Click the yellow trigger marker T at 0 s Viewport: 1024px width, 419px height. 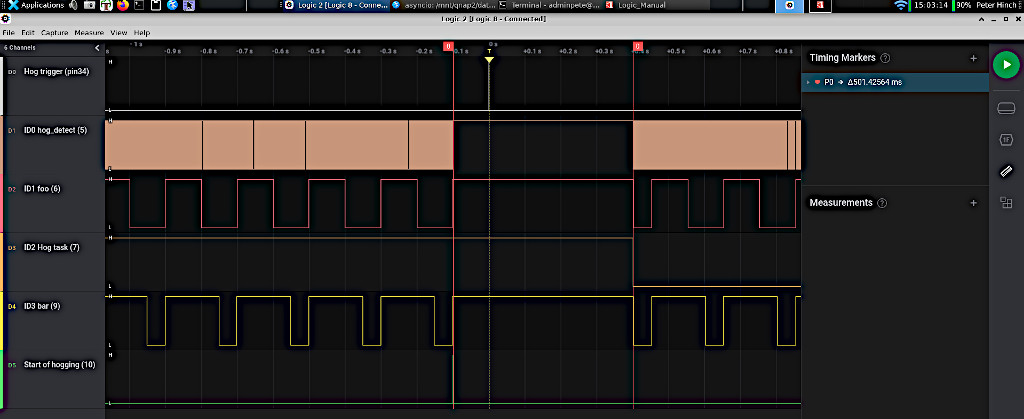[489, 58]
